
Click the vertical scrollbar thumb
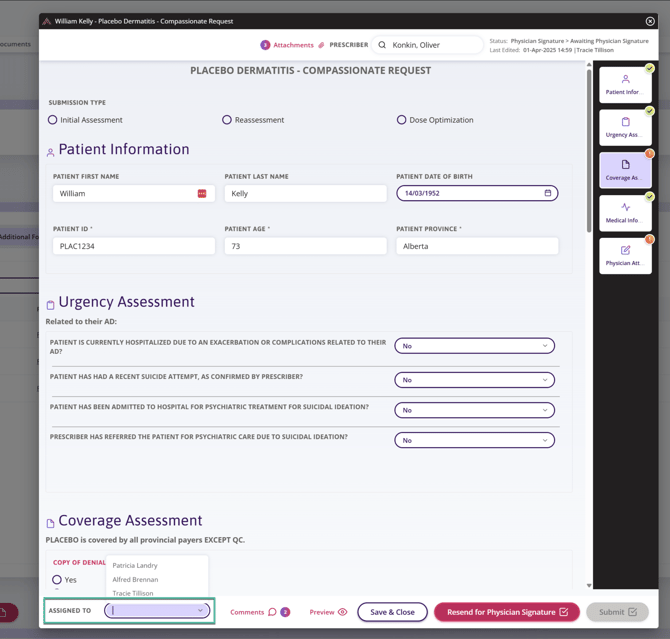click(x=589, y=151)
